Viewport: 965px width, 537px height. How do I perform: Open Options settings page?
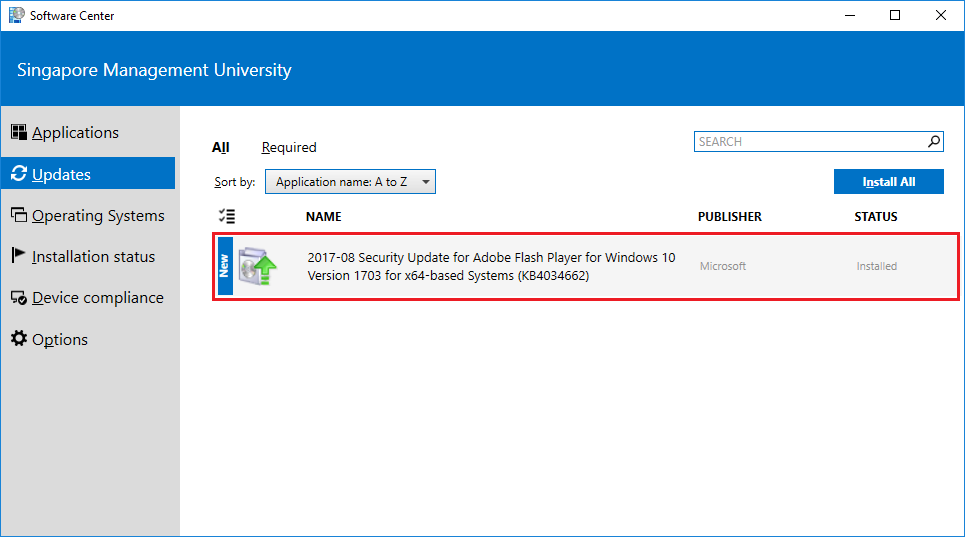click(x=60, y=340)
